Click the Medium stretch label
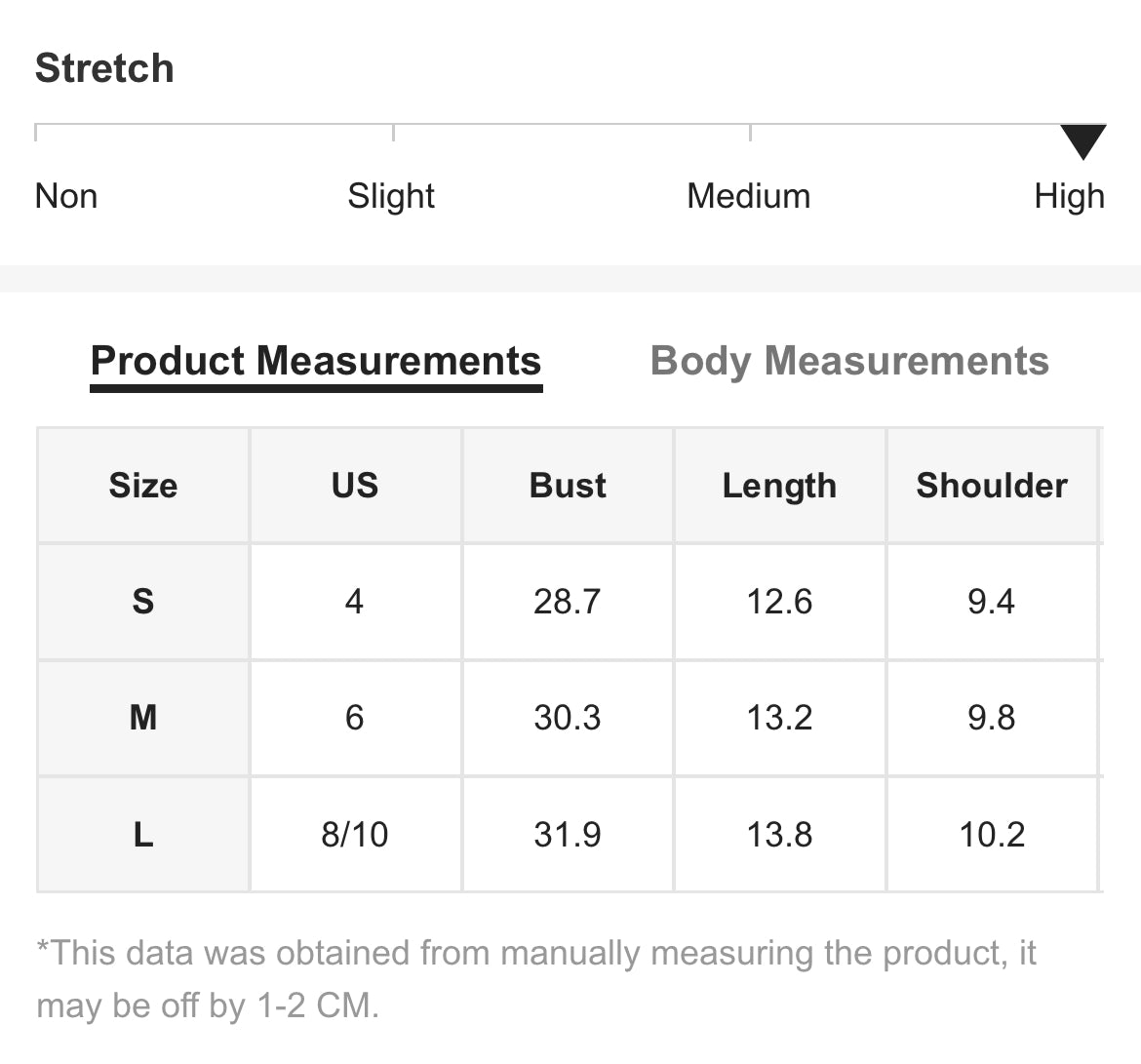The width and height of the screenshot is (1141, 1064). [x=748, y=196]
